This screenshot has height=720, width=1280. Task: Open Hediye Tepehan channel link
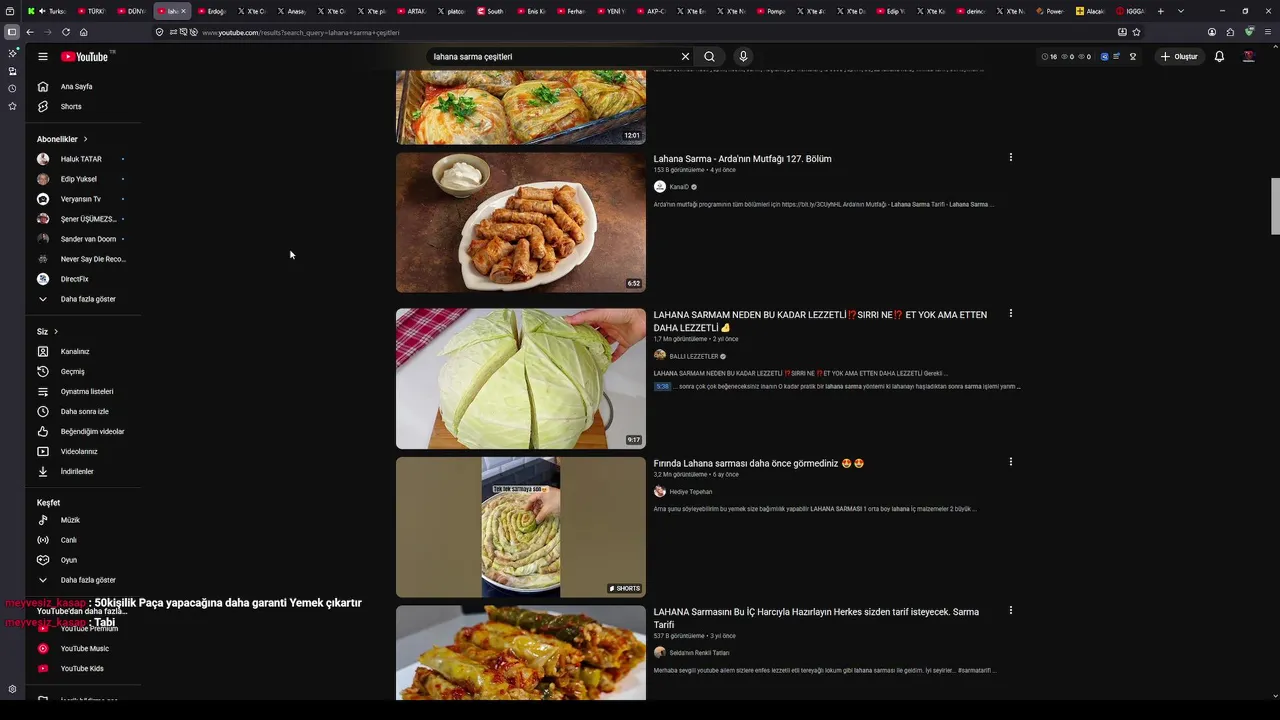(x=691, y=492)
